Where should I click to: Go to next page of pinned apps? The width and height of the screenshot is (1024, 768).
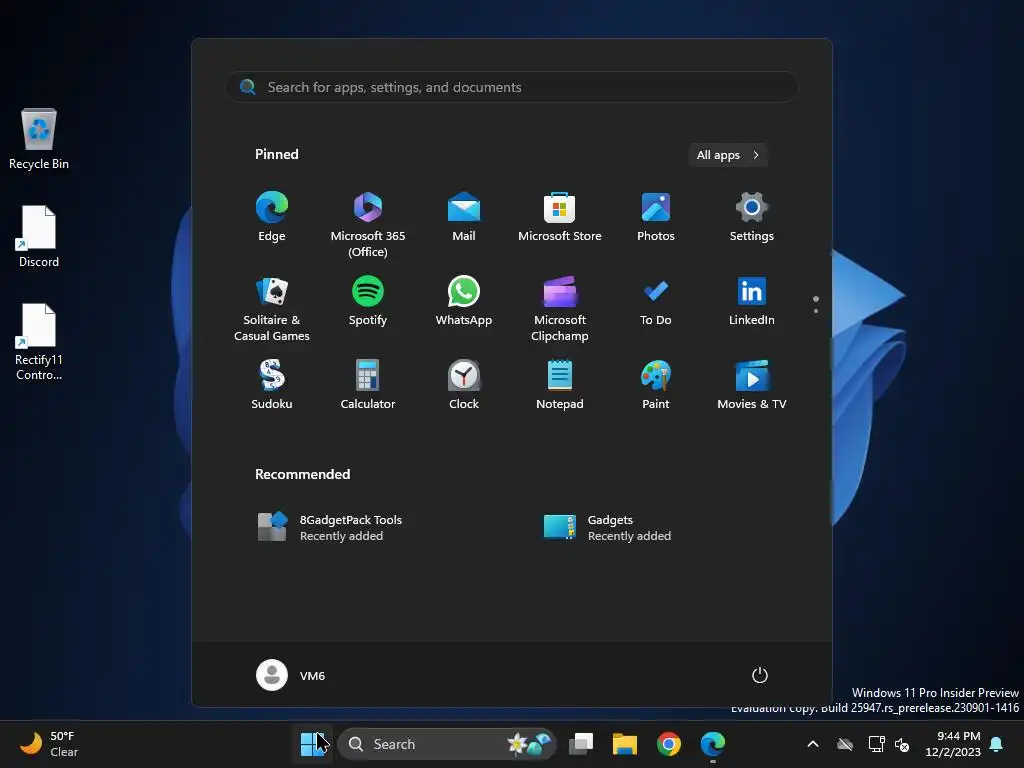pos(816,310)
